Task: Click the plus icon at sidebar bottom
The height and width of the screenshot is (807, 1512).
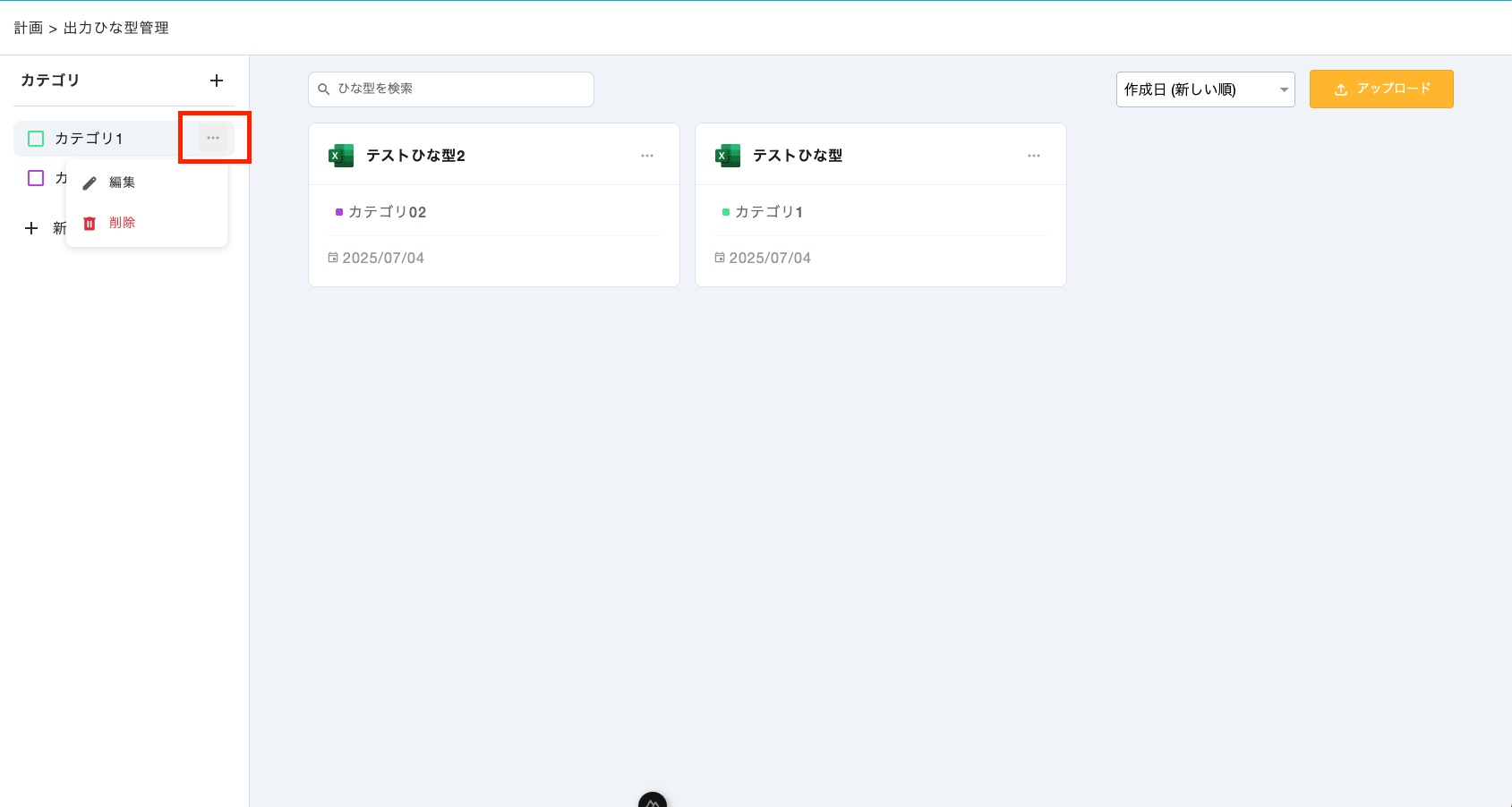Action: pyautogui.click(x=31, y=228)
